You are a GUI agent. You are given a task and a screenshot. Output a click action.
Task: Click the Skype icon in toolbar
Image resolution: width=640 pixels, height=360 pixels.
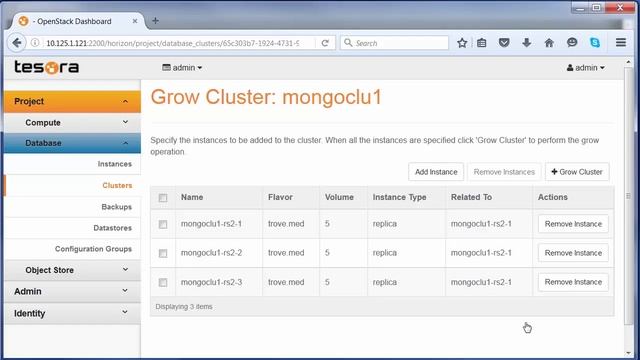pyautogui.click(x=595, y=42)
